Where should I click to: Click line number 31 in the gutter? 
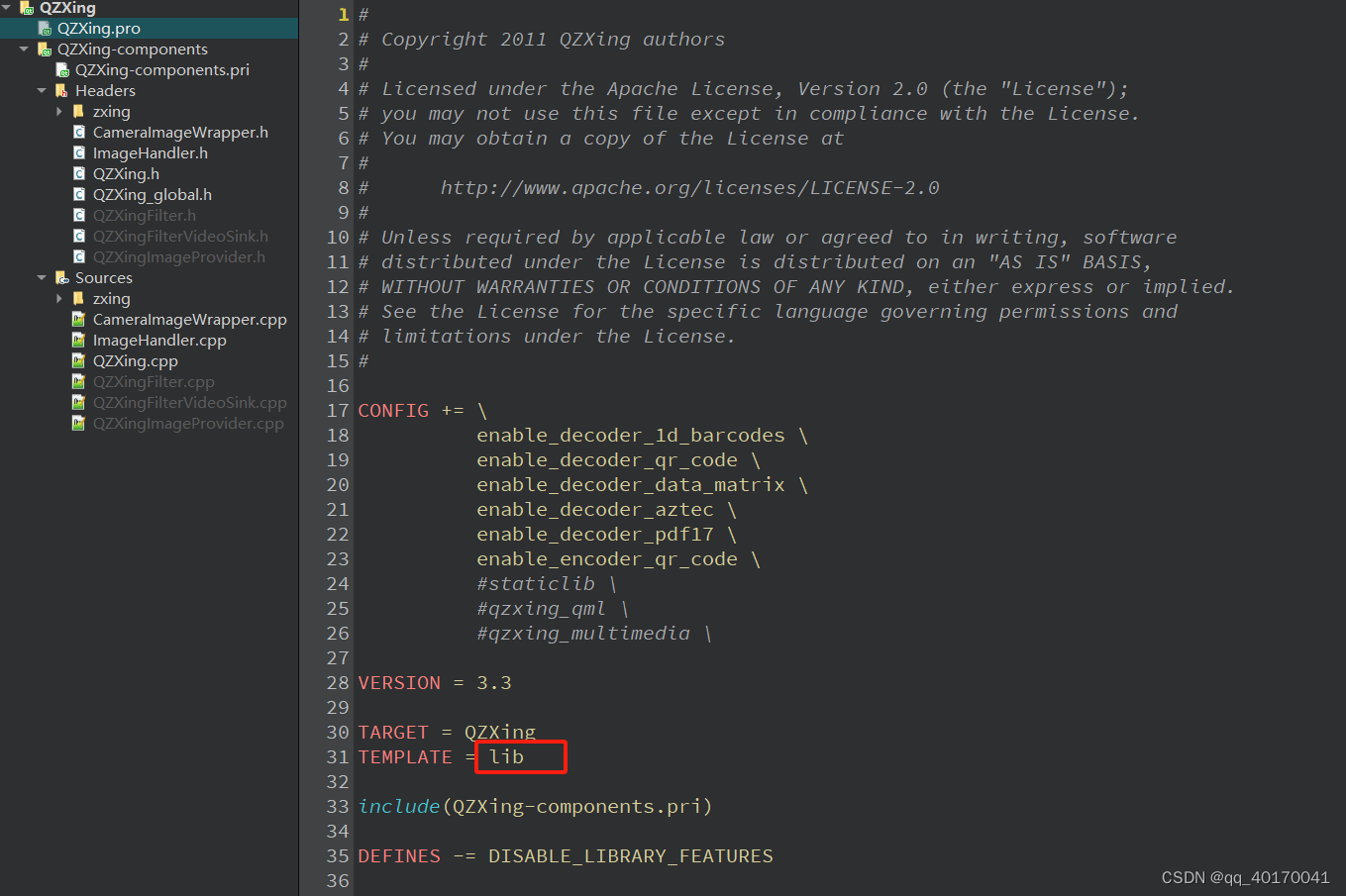[338, 756]
